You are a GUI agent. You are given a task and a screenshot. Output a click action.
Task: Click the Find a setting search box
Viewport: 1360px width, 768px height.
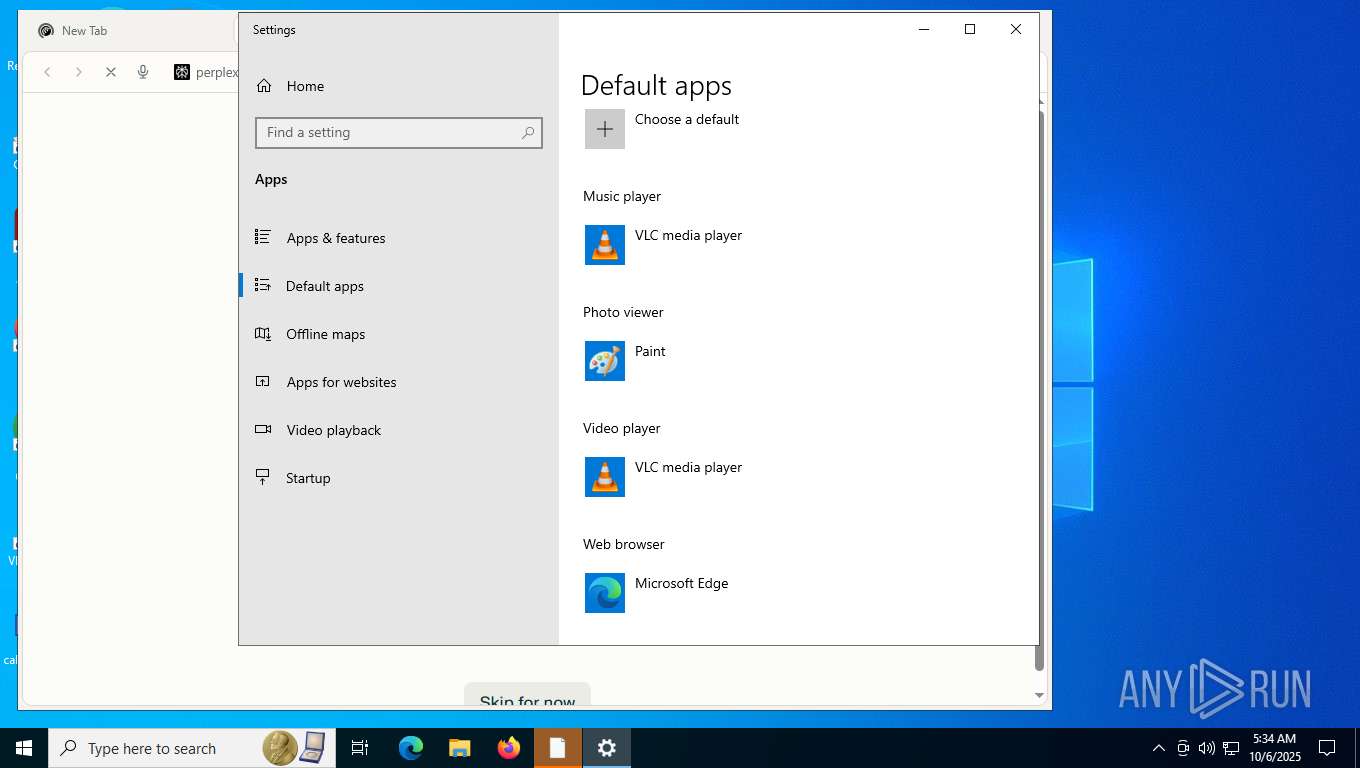[399, 132]
